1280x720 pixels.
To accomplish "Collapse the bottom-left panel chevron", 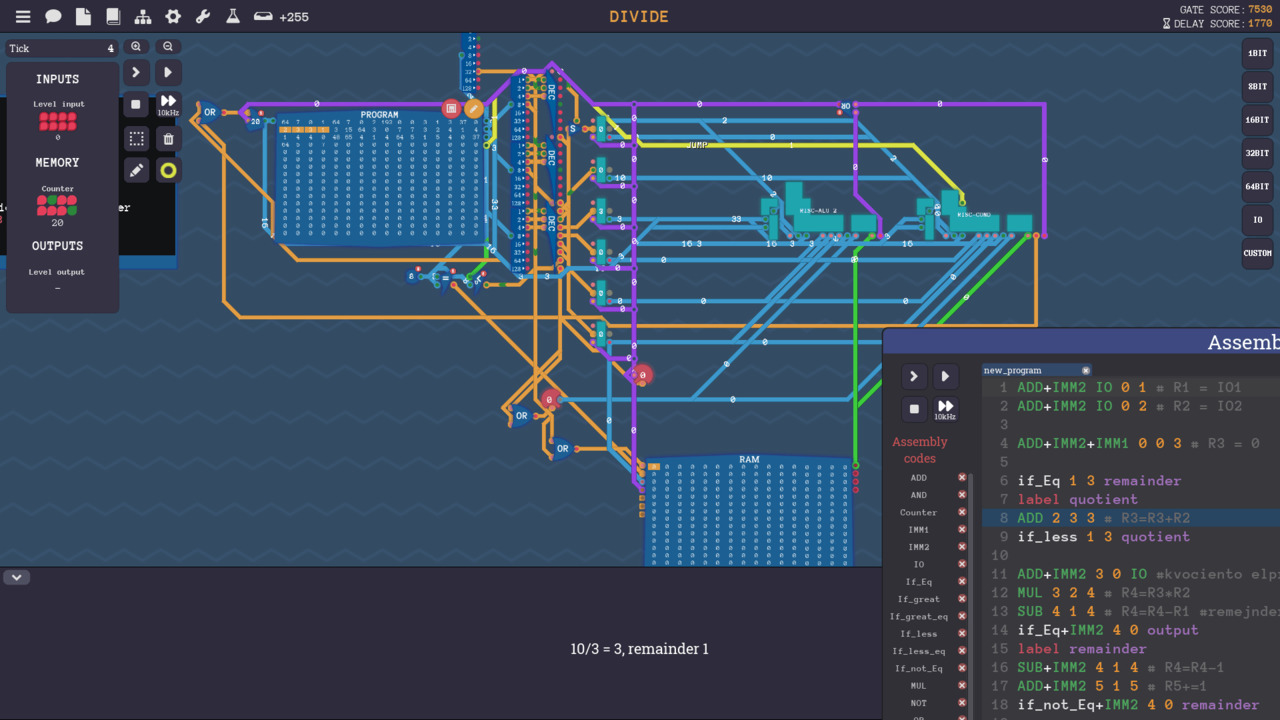I will click(16, 577).
